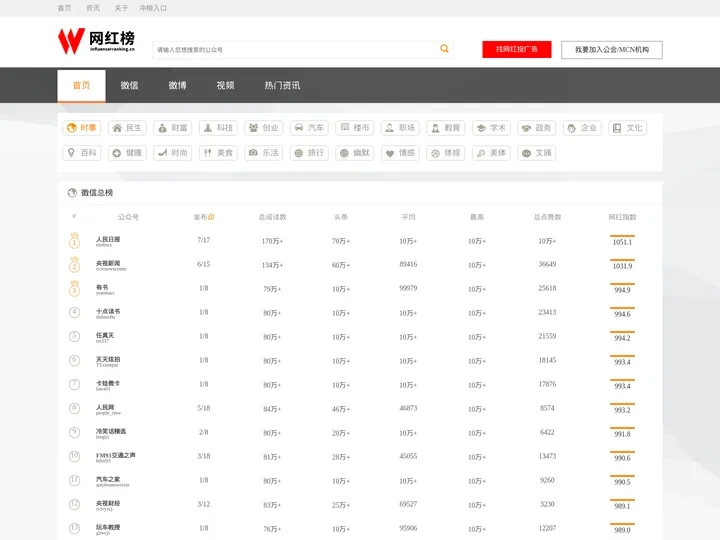This screenshot has height=540, width=720.
Task: Select the 时事 category globe icon
Action: [x=72, y=128]
